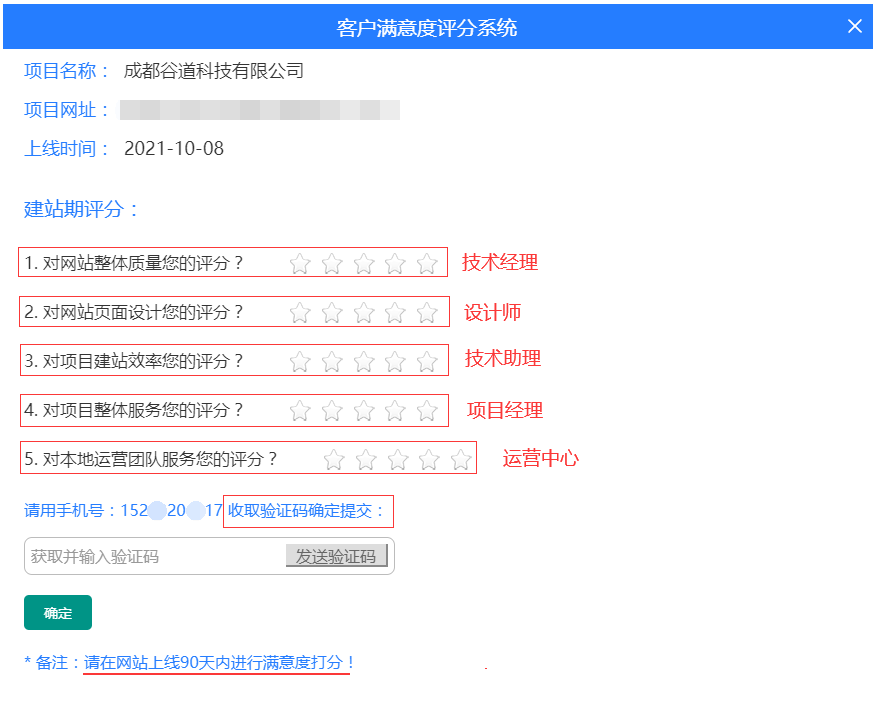
Task: Select second star for overall website quality
Action: coord(332,264)
